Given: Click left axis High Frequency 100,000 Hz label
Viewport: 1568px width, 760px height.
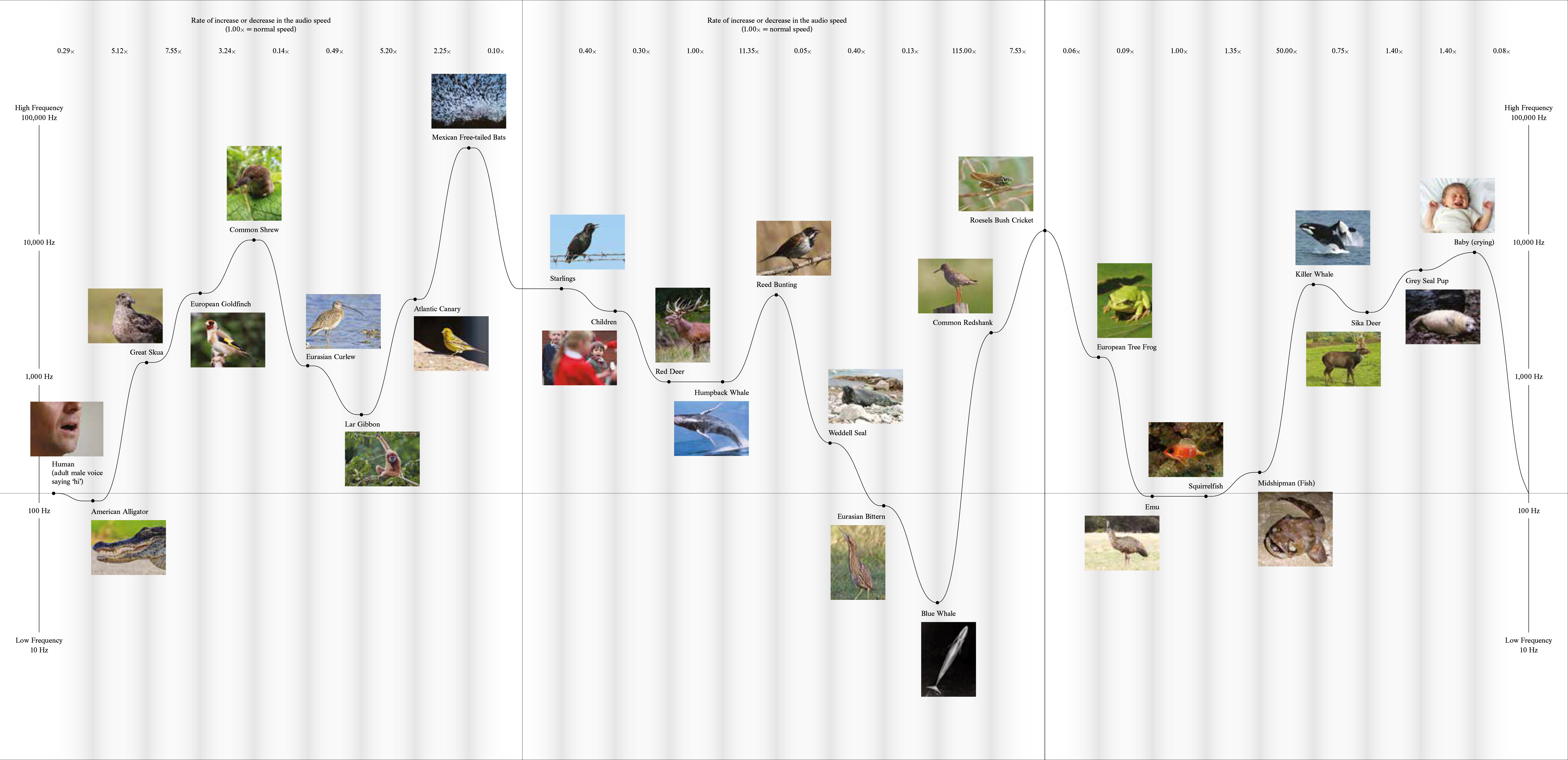Looking at the screenshot, I should point(39,113).
